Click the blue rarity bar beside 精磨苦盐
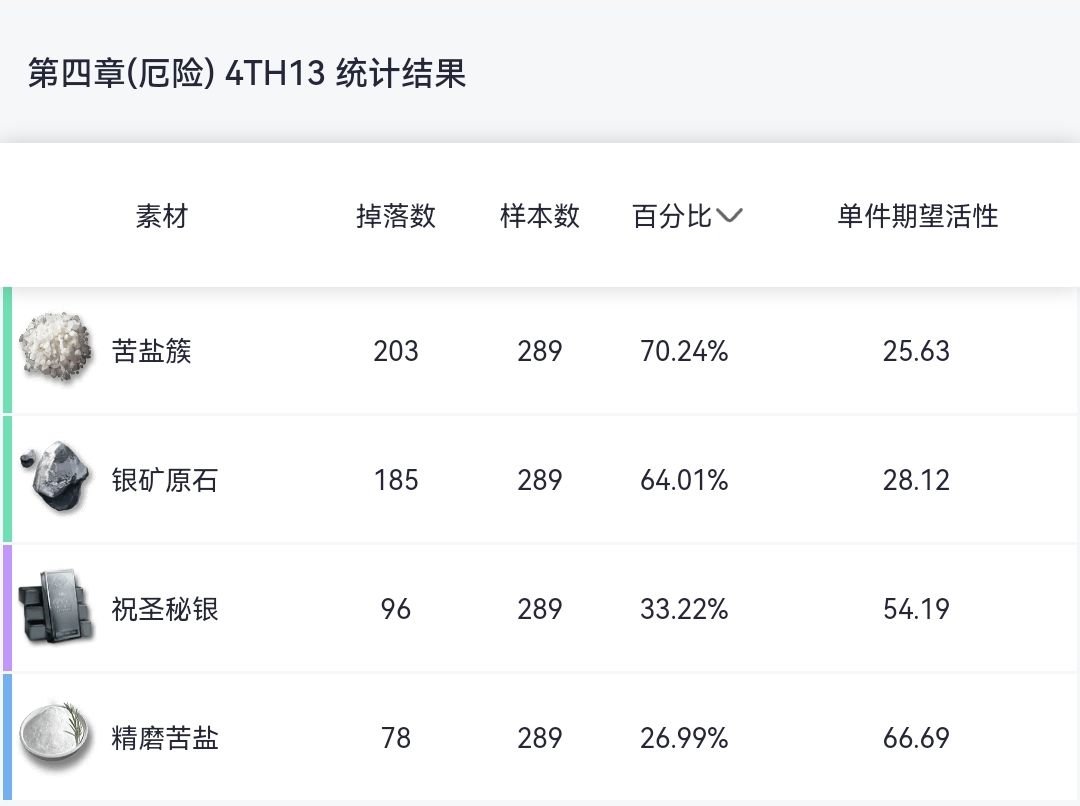The image size is (1080, 806). pos(7,737)
